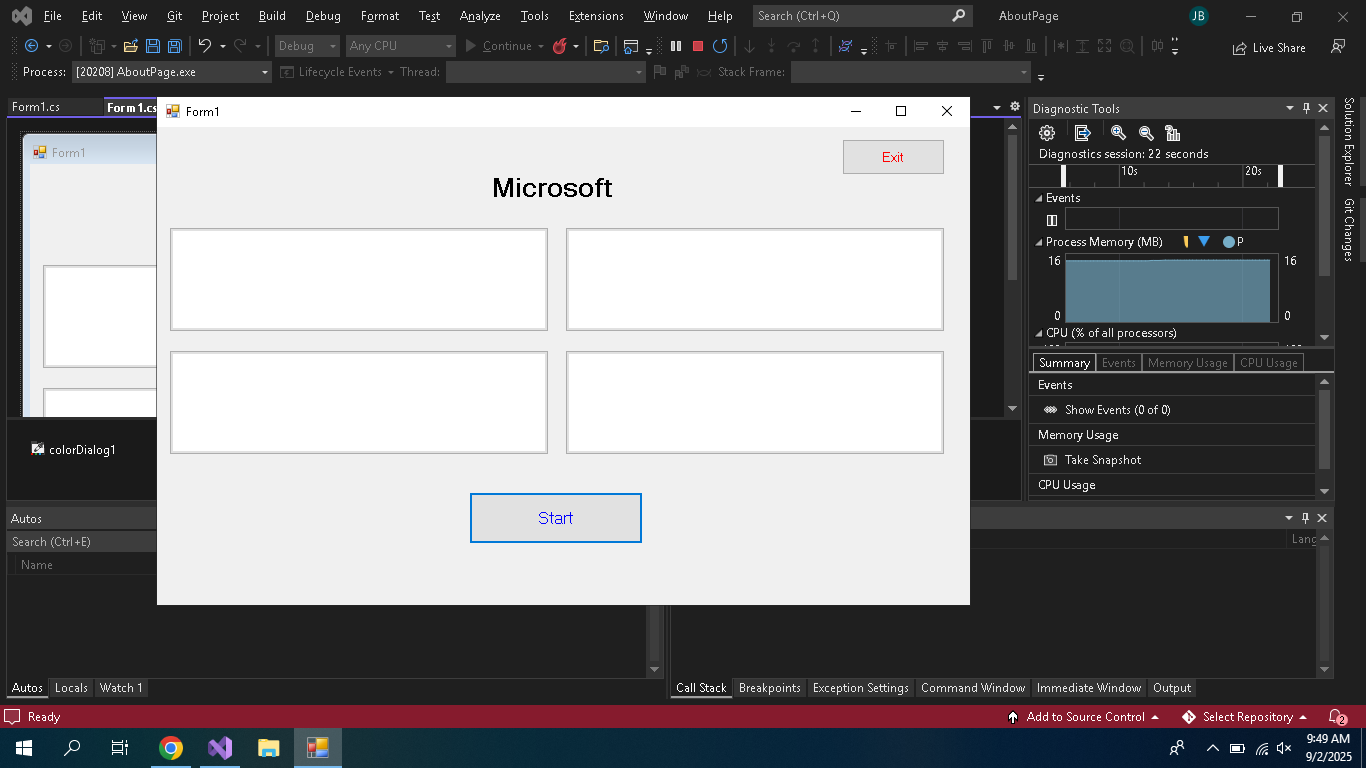Collapse the Process Memory (MB) section
1366x768 pixels.
coord(1038,242)
